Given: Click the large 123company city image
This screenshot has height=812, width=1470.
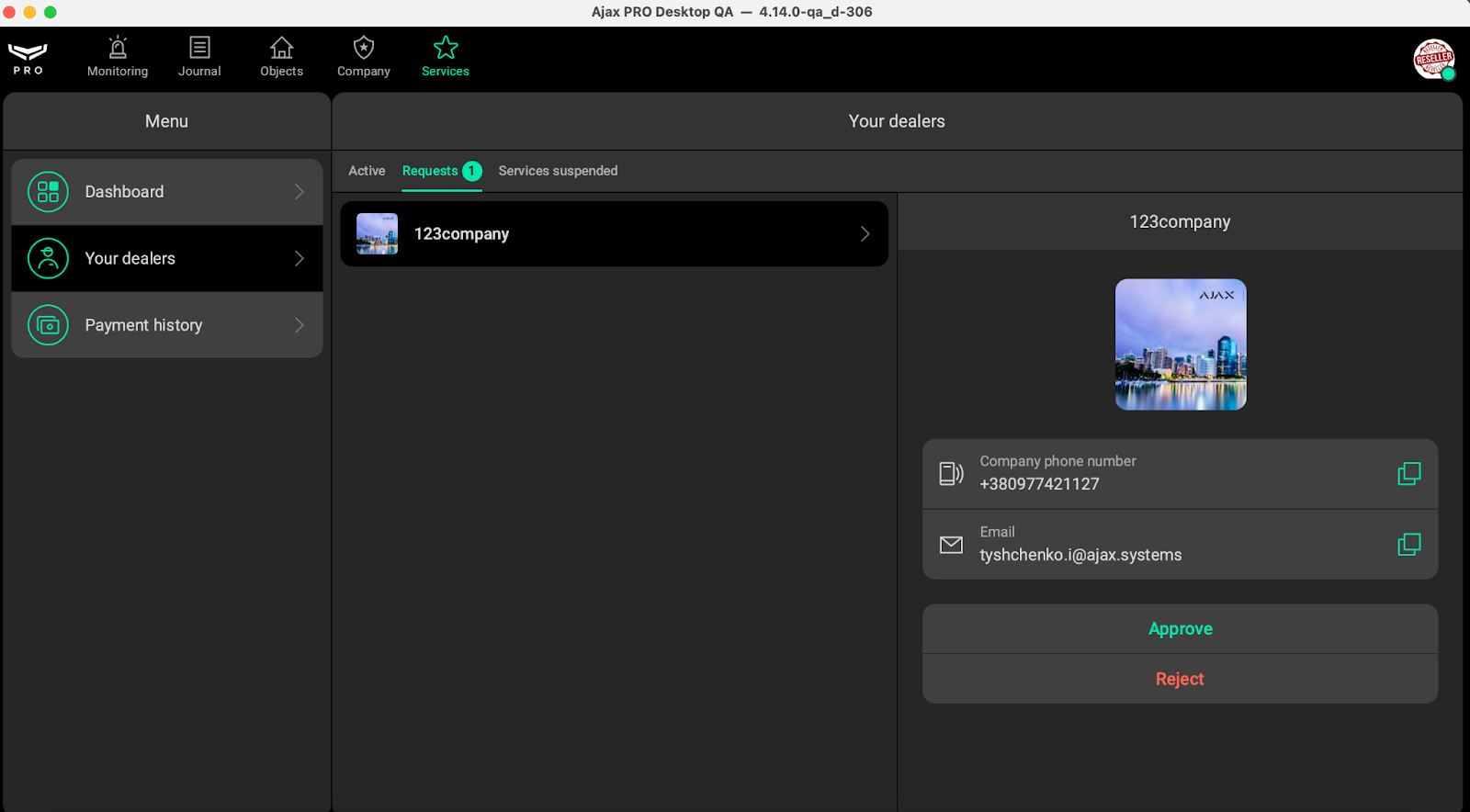Looking at the screenshot, I should click(1181, 344).
